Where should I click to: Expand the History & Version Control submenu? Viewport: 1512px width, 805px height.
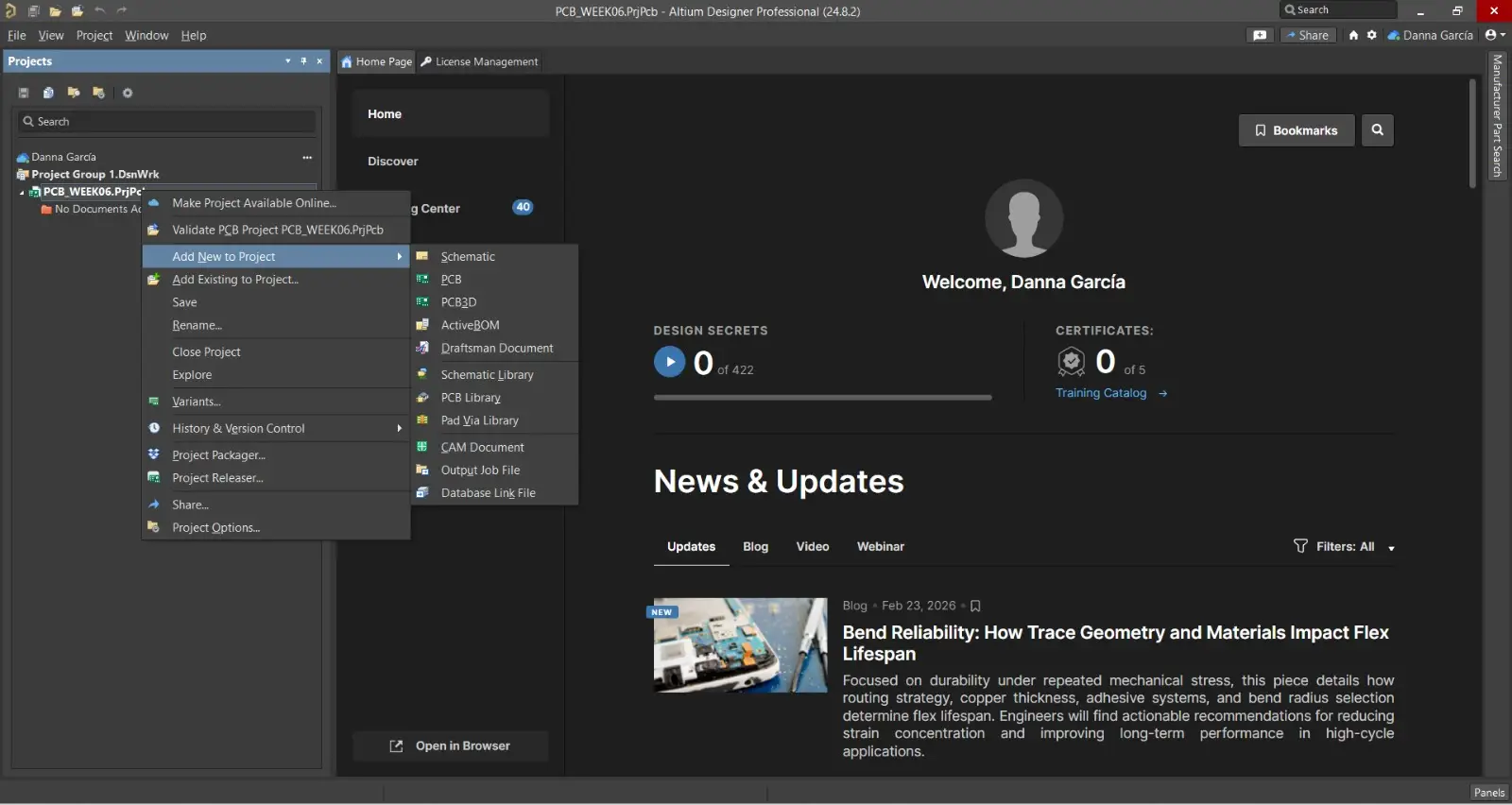click(x=276, y=429)
